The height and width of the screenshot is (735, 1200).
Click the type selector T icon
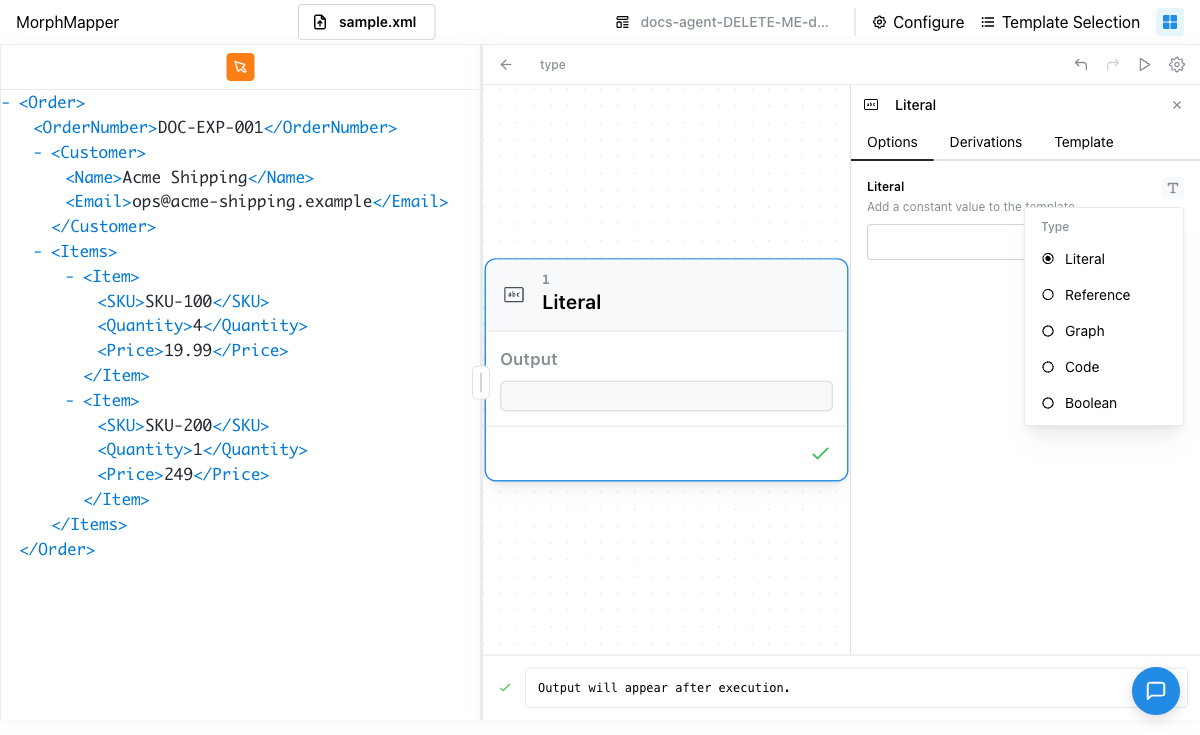[1173, 188]
